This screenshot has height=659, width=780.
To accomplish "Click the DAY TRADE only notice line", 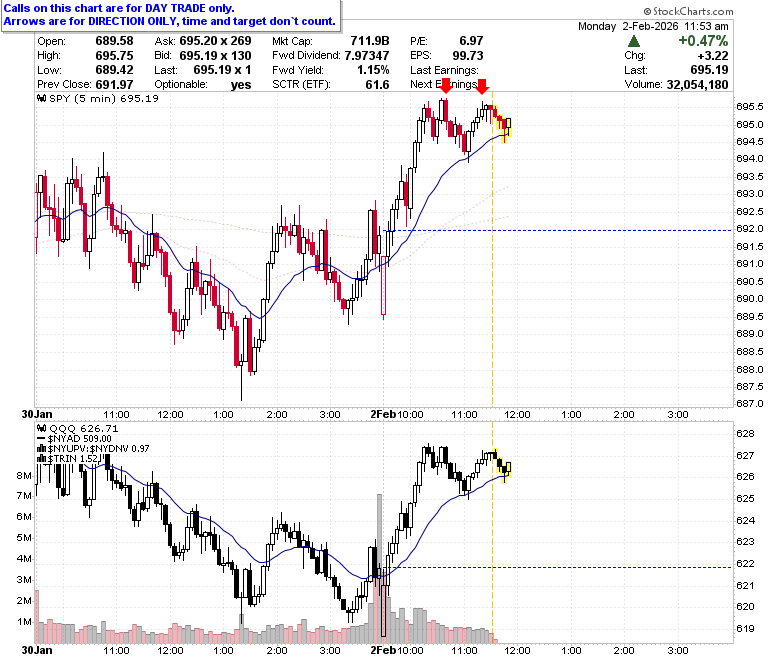I will tap(119, 8).
